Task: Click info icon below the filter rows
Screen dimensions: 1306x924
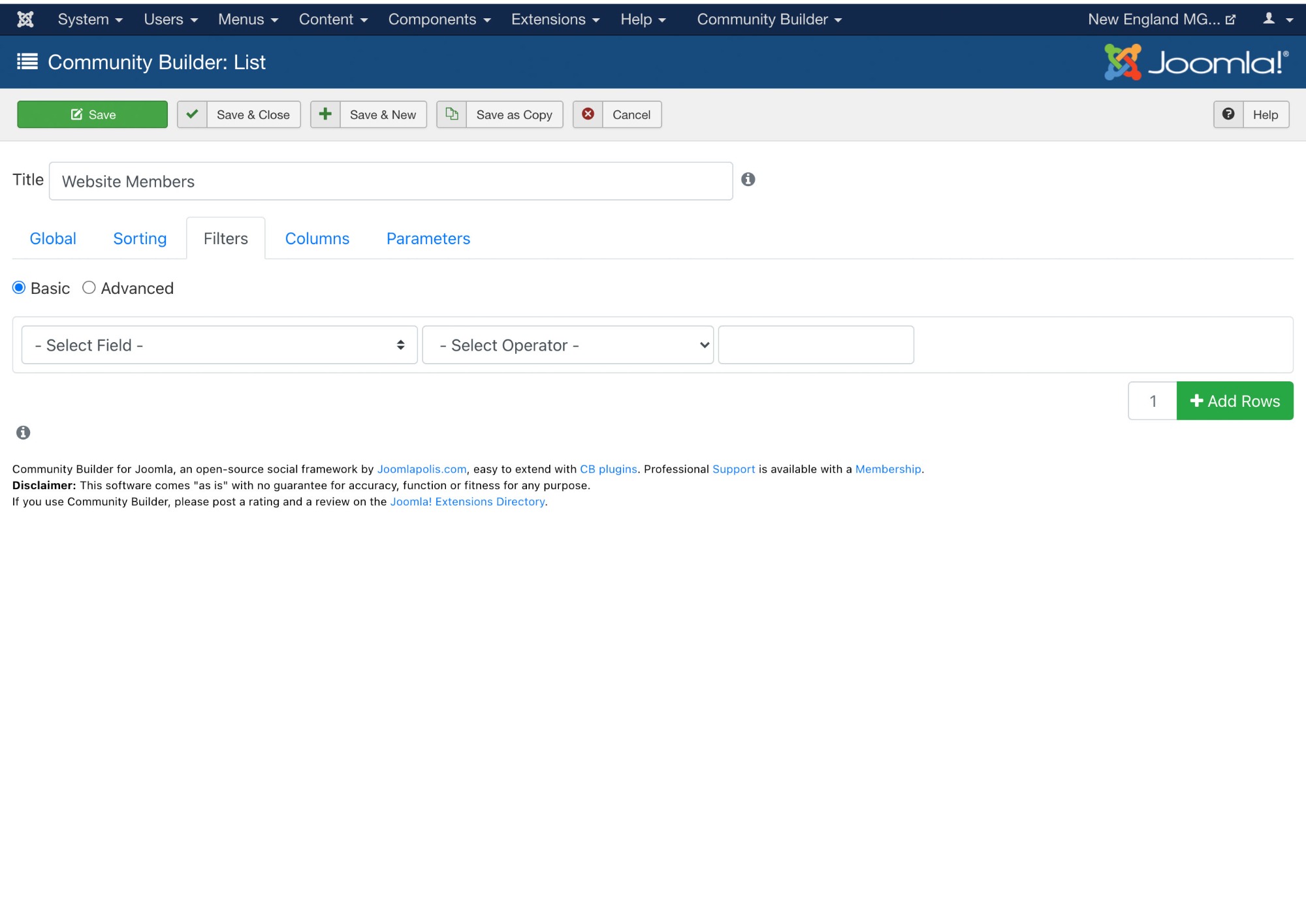Action: pyautogui.click(x=24, y=432)
